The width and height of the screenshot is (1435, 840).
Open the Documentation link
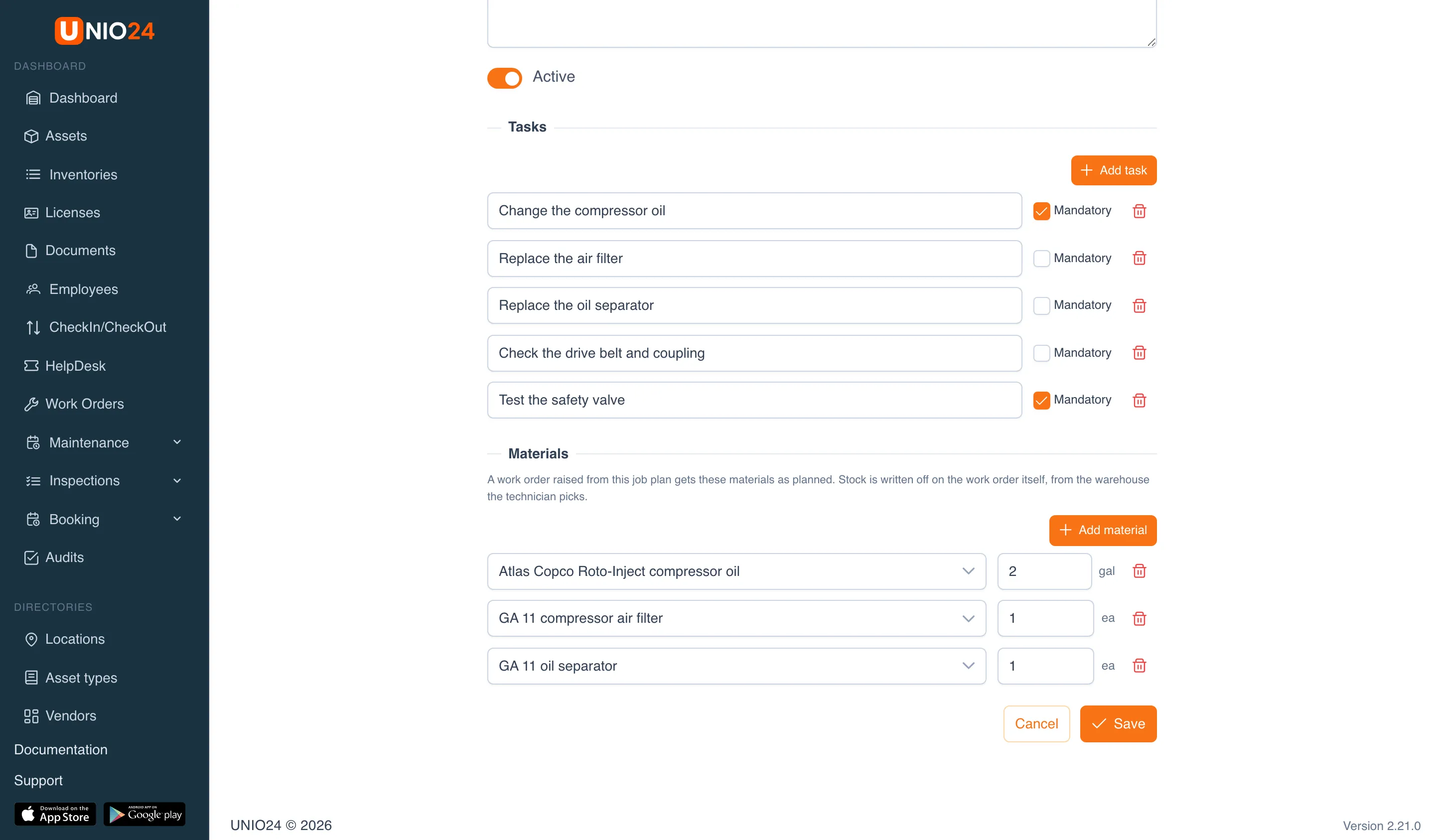tap(60, 749)
